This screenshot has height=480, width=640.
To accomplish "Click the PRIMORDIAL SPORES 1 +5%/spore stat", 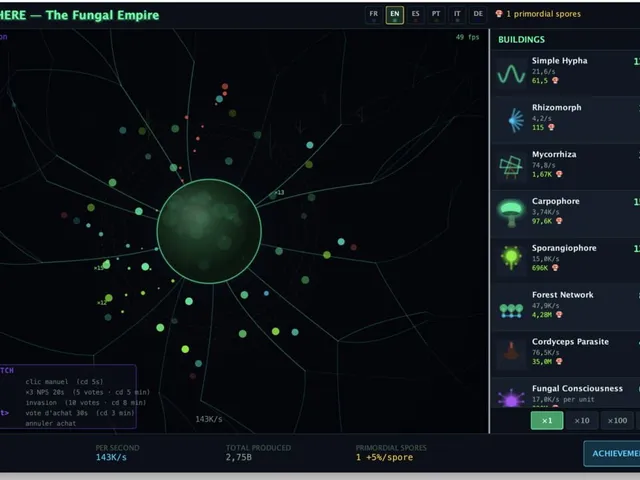I will [x=391, y=453].
